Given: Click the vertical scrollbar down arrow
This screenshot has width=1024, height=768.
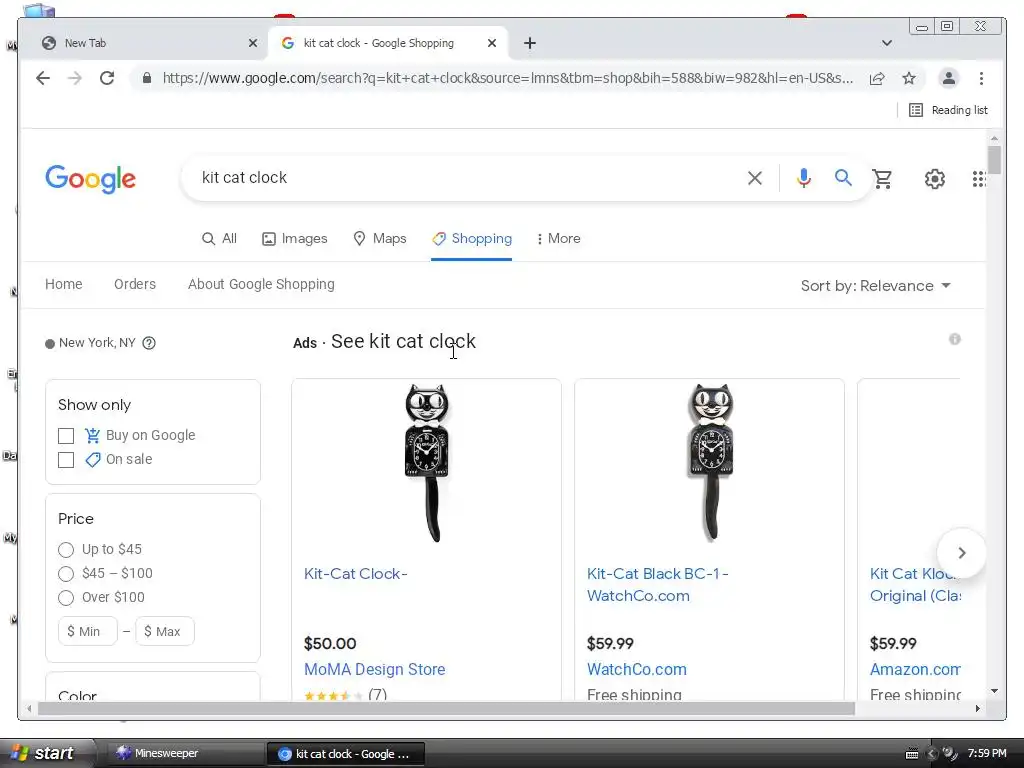Looking at the screenshot, I should point(994,691).
